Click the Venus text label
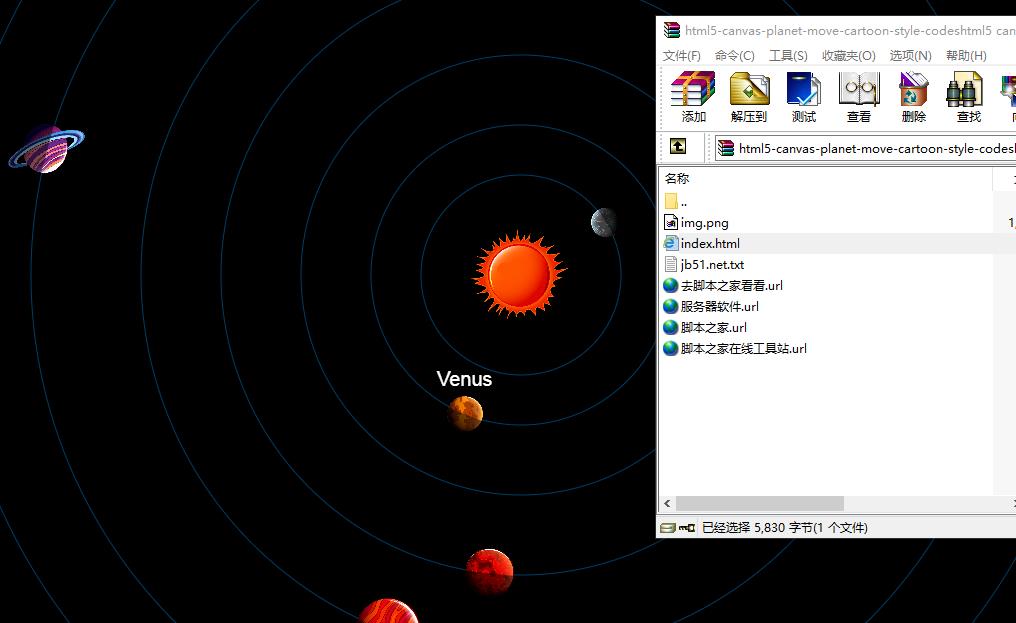 [464, 379]
